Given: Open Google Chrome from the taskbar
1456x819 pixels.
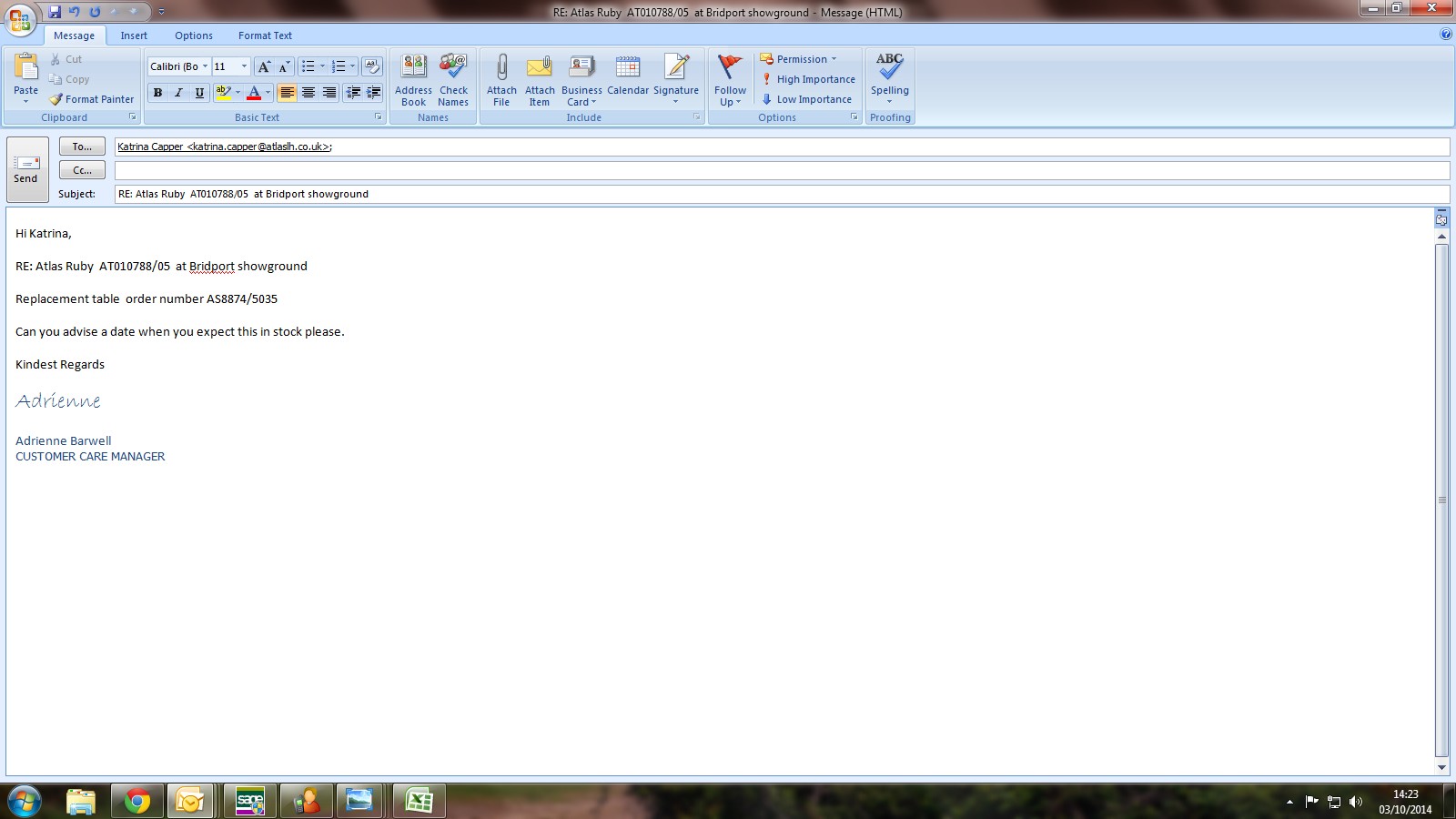Looking at the screenshot, I should (x=137, y=801).
